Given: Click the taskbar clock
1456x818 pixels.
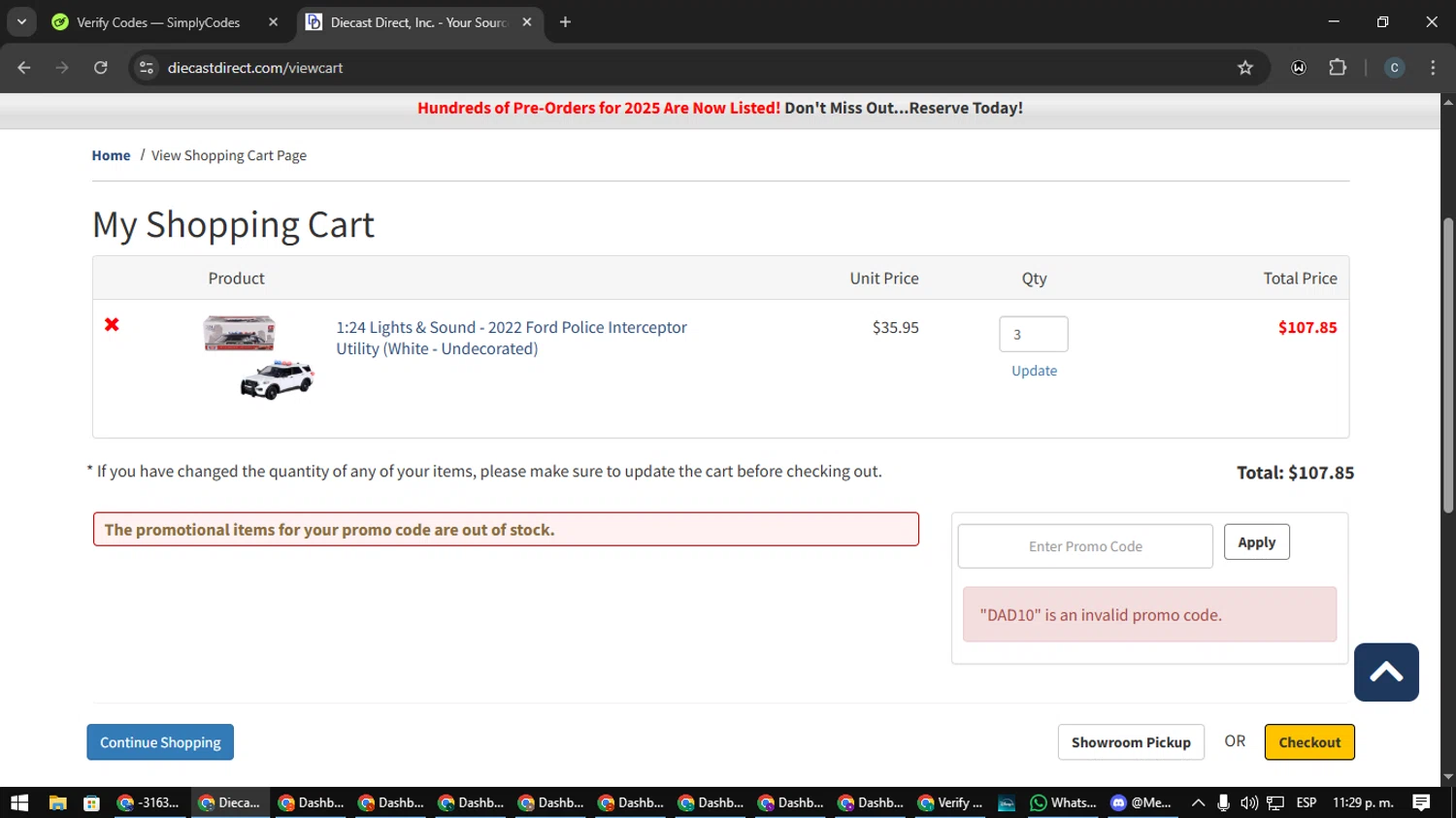Looking at the screenshot, I should (x=1363, y=802).
